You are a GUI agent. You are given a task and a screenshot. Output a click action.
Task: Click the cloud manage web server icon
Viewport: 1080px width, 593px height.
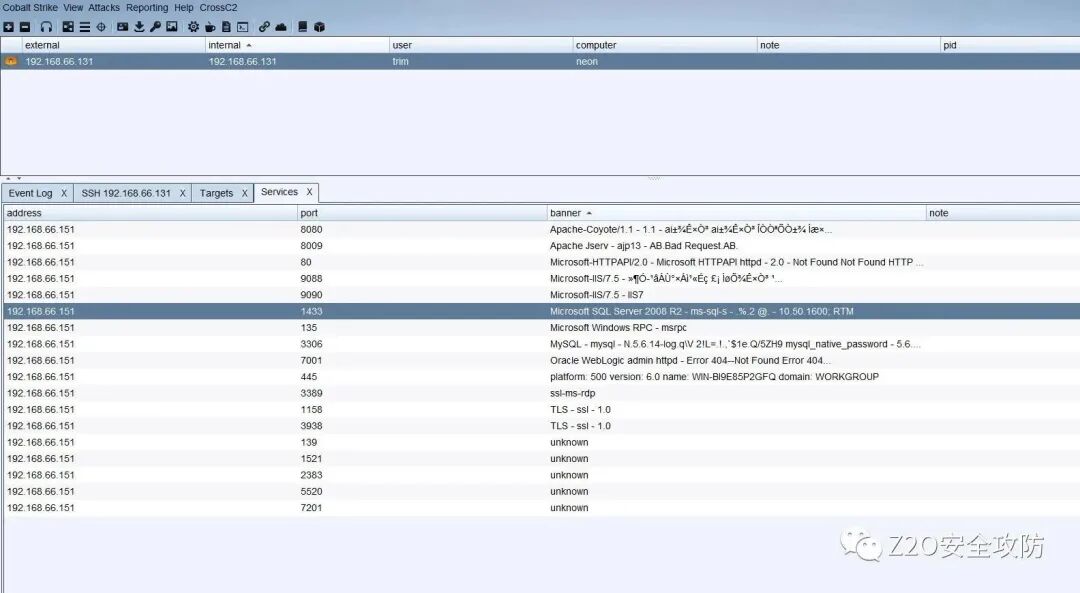(x=281, y=27)
